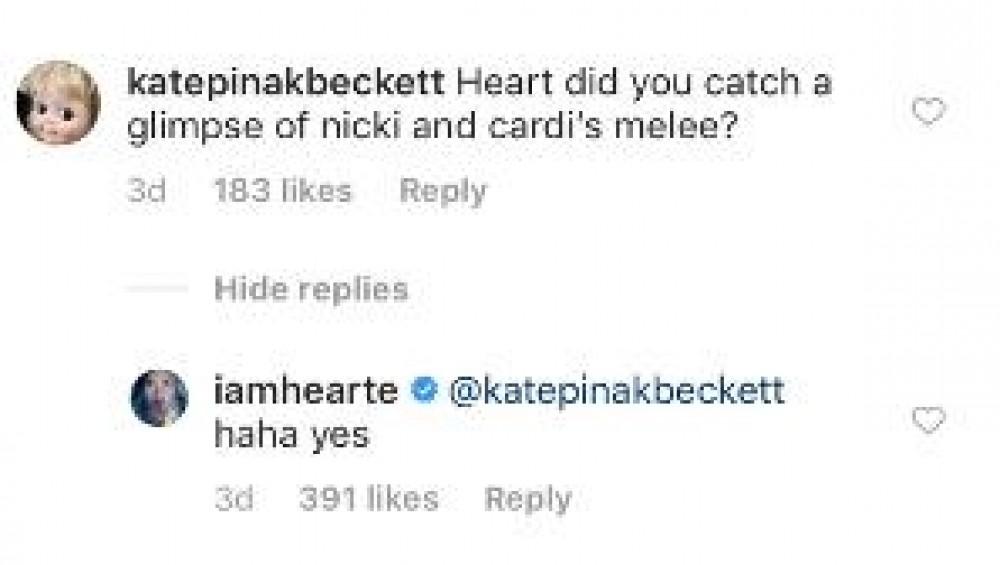Like the katepinakbeckett comment with the heart

coord(929,111)
